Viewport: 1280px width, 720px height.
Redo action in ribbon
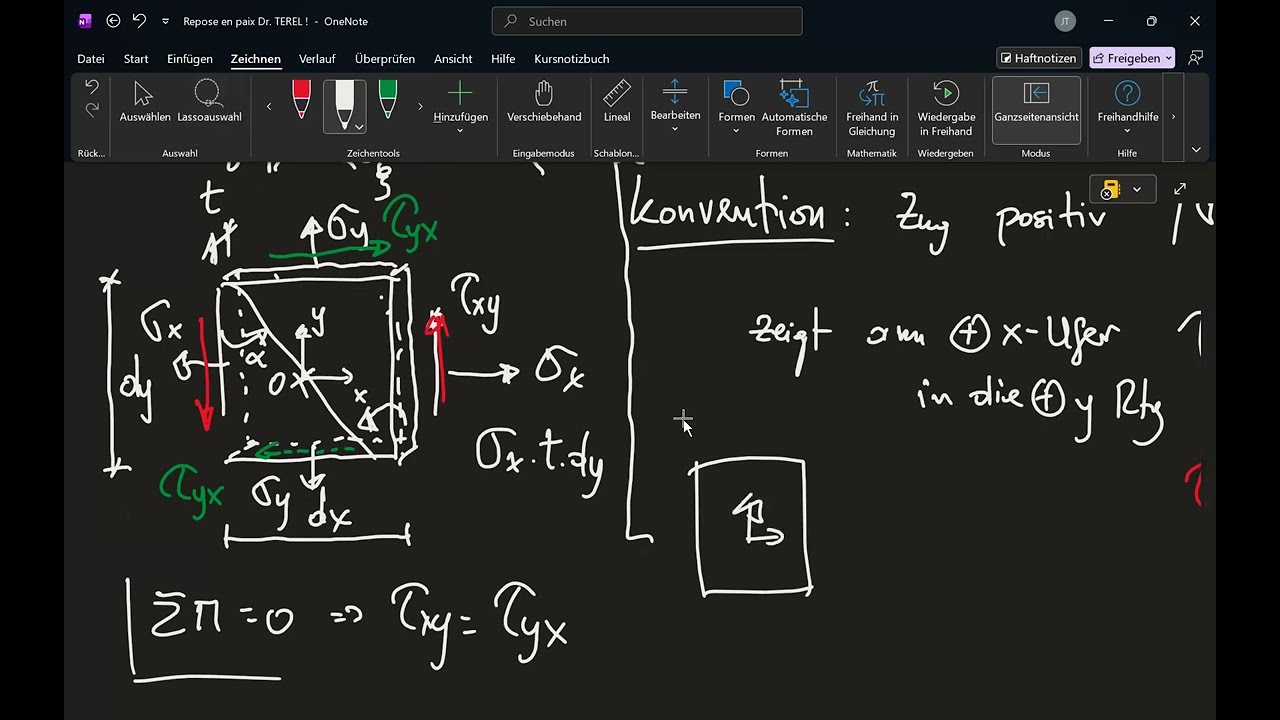click(92, 110)
